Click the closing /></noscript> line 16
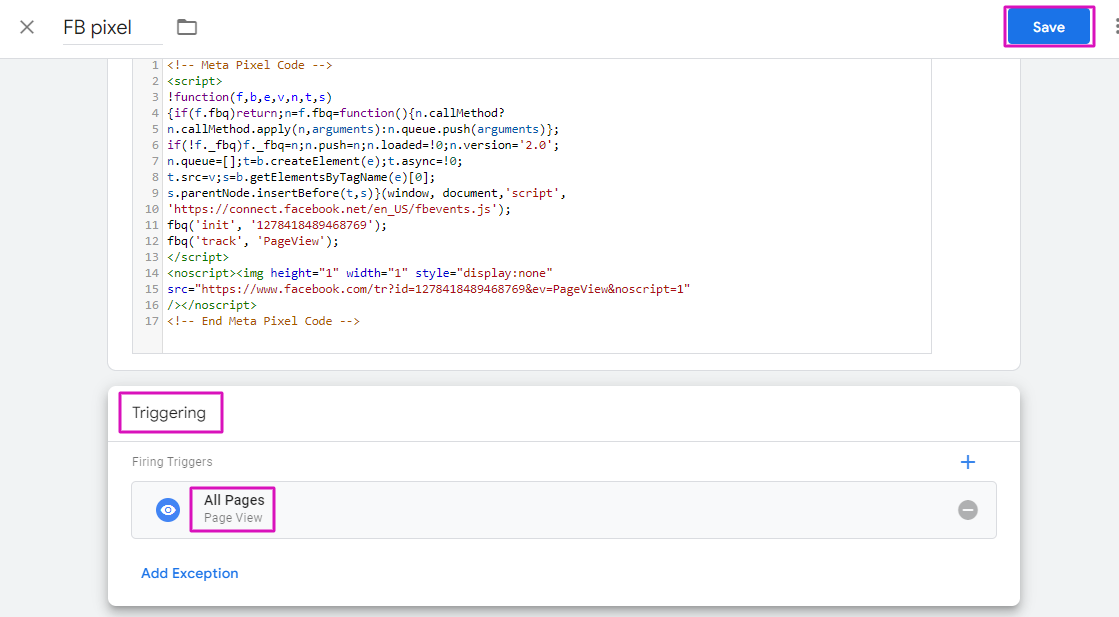Image resolution: width=1119 pixels, height=617 pixels. [x=212, y=305]
